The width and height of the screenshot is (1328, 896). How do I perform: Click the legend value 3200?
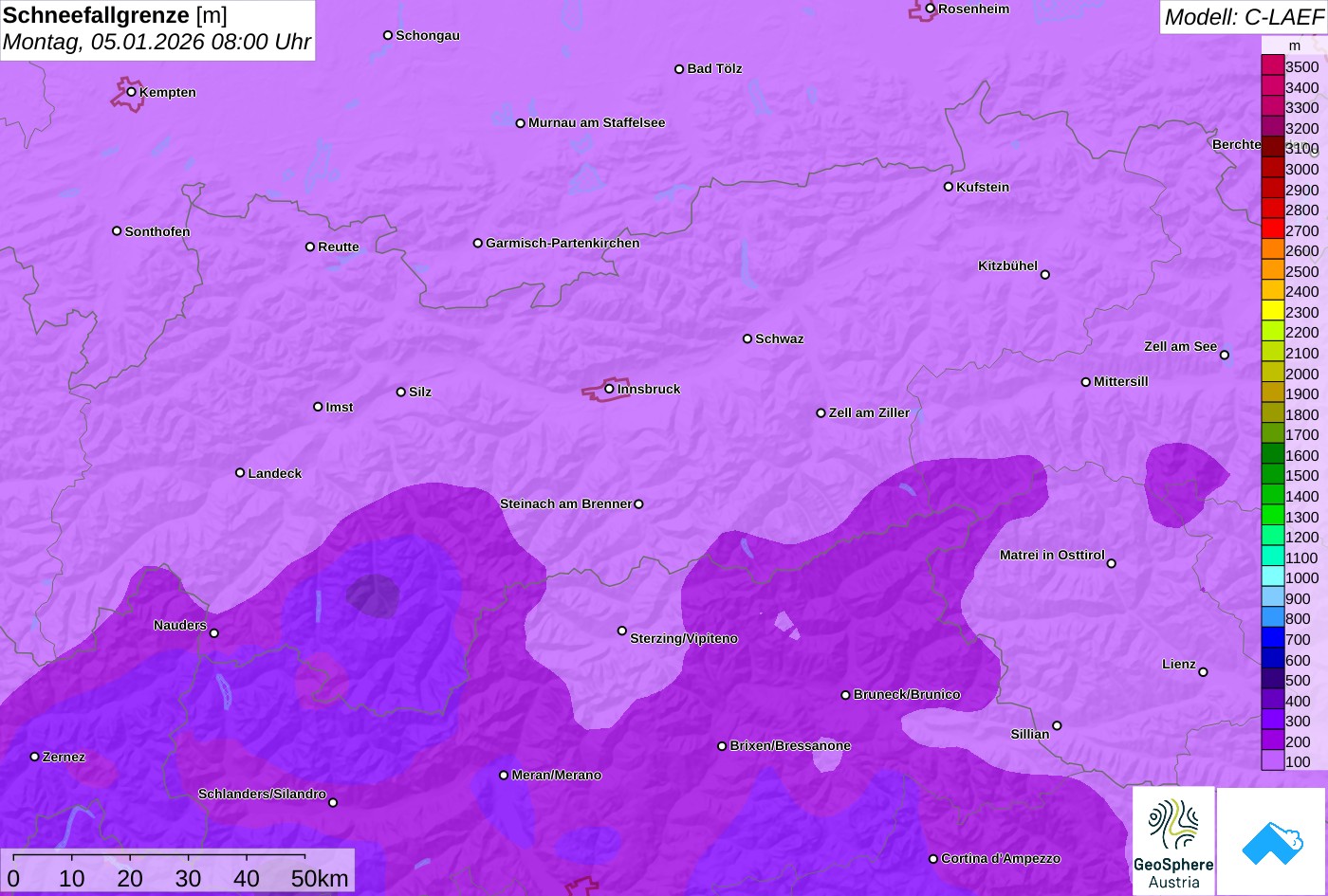click(x=1301, y=128)
